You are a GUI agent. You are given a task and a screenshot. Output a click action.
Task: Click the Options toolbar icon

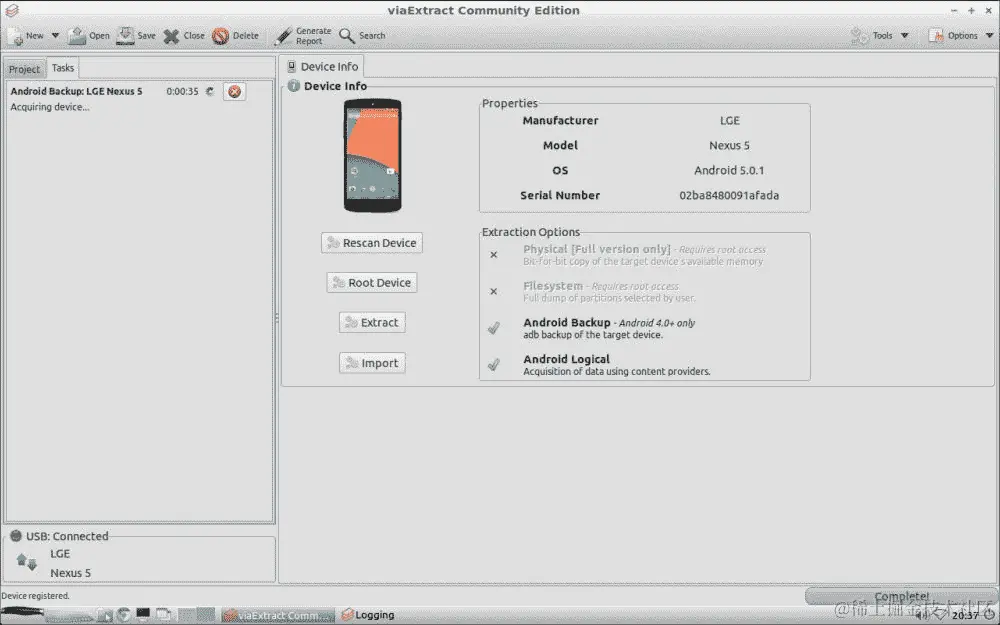point(936,36)
